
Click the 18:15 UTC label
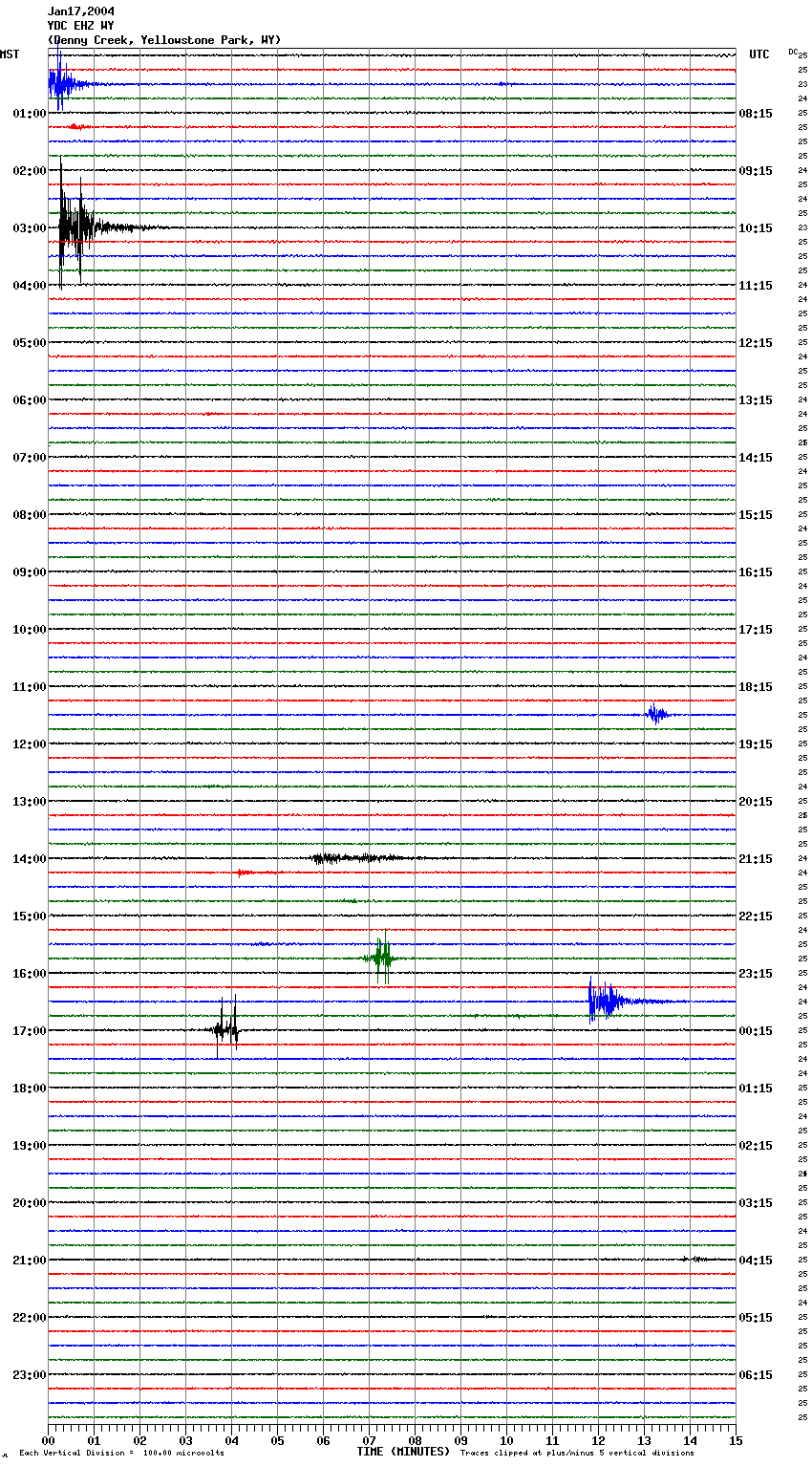click(756, 687)
